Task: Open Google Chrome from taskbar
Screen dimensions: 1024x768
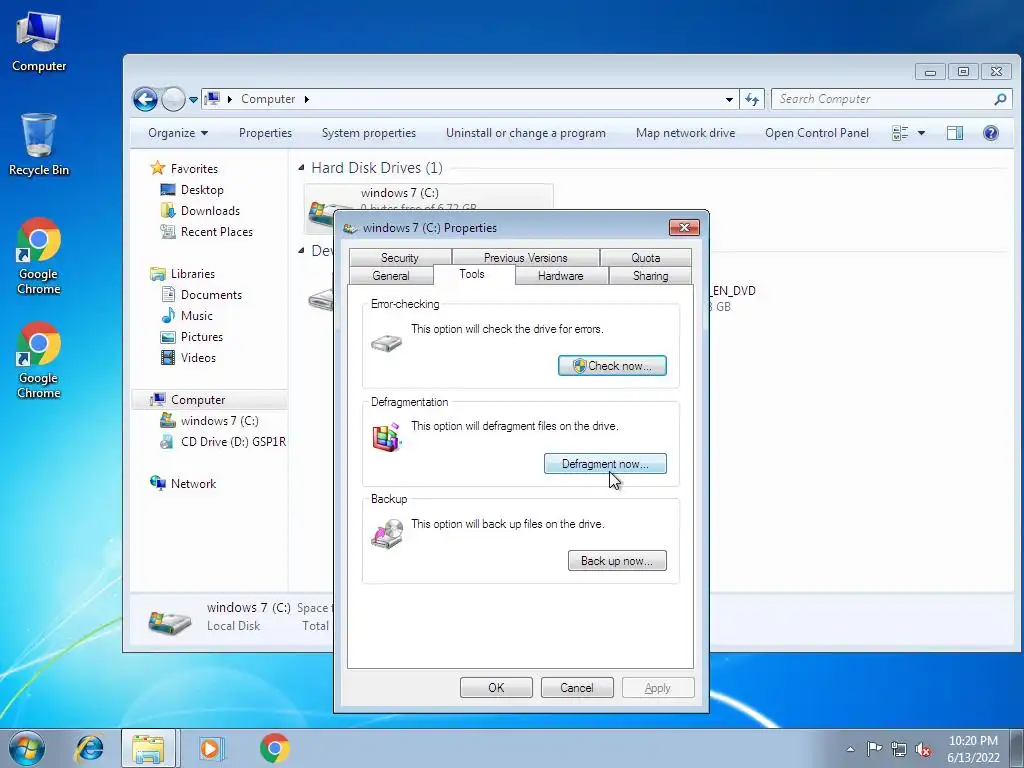Action: (x=274, y=748)
